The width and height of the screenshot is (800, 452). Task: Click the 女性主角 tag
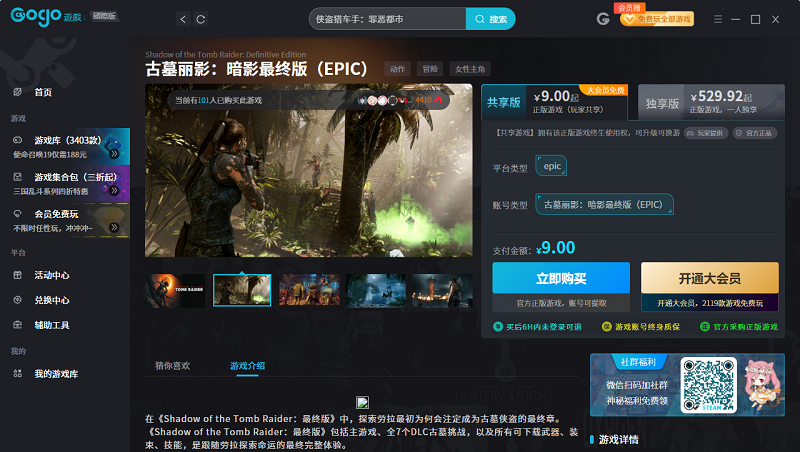click(x=470, y=69)
